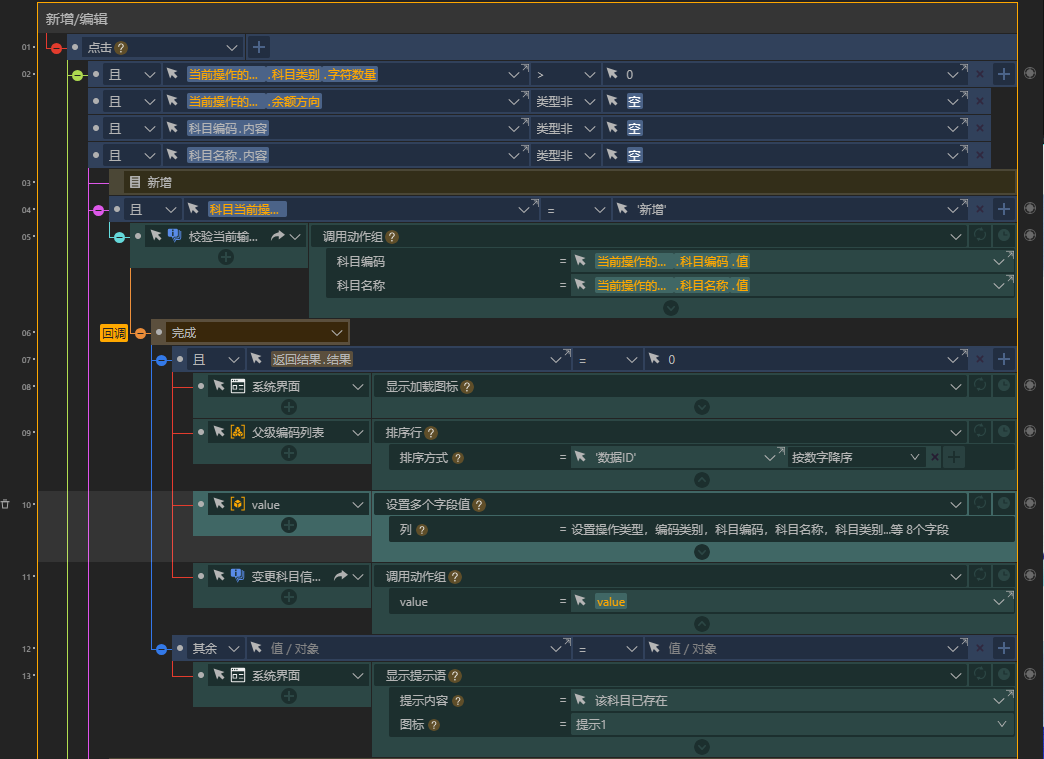The image size is (1044, 759).
Task: Click the add circle under value object
Action: click(288, 525)
